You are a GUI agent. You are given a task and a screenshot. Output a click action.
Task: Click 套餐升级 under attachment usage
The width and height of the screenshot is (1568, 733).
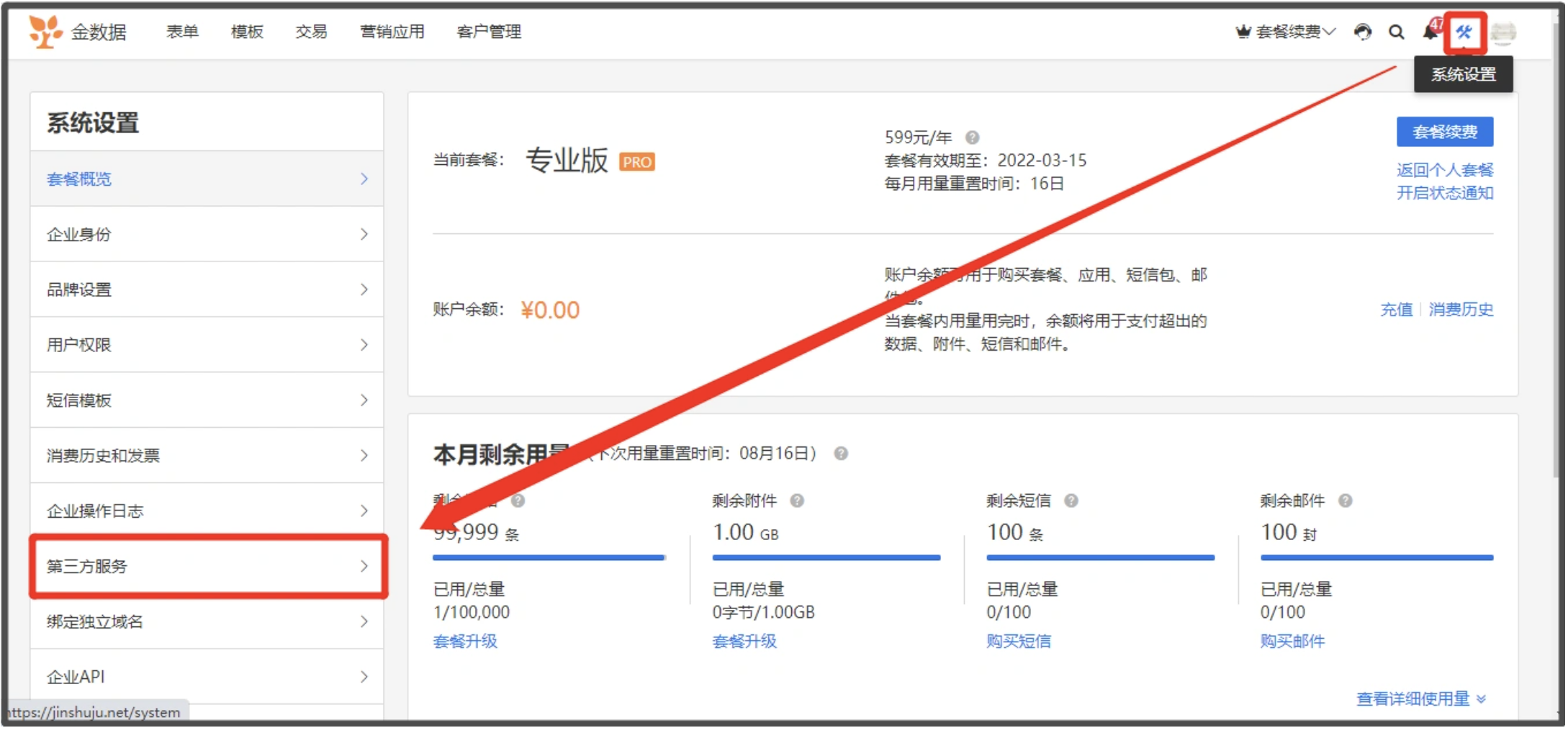pos(744,641)
